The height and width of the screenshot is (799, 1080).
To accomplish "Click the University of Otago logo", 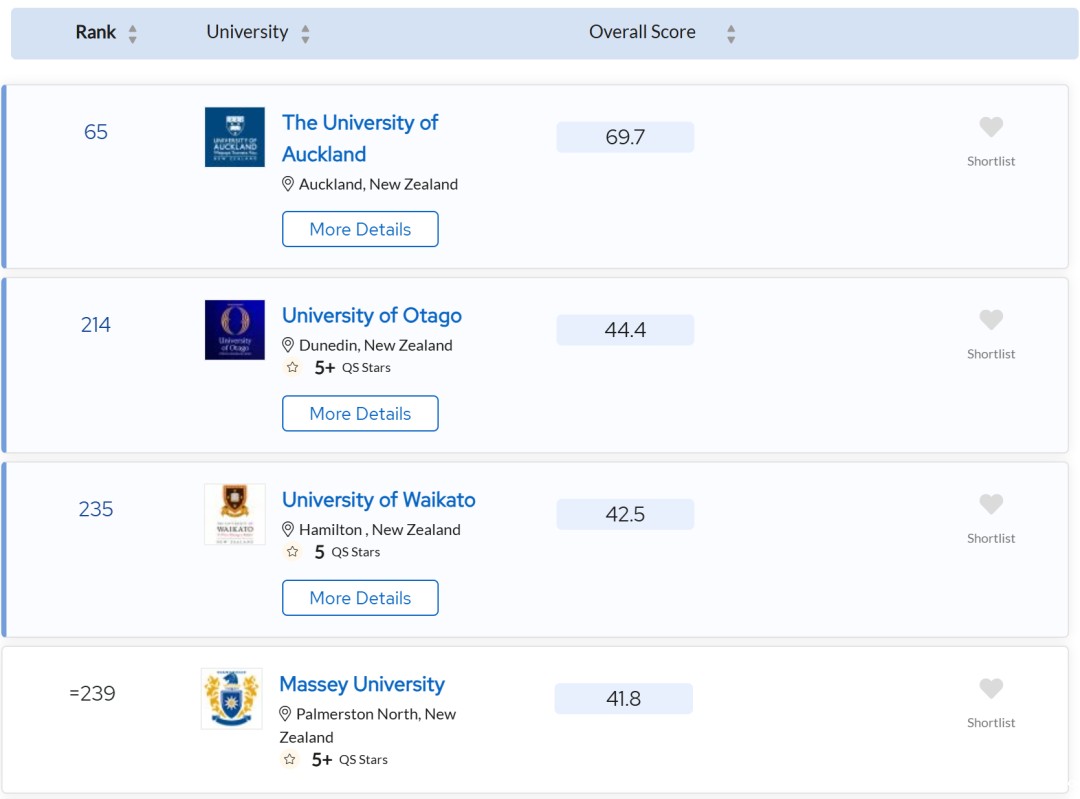I will pos(234,330).
